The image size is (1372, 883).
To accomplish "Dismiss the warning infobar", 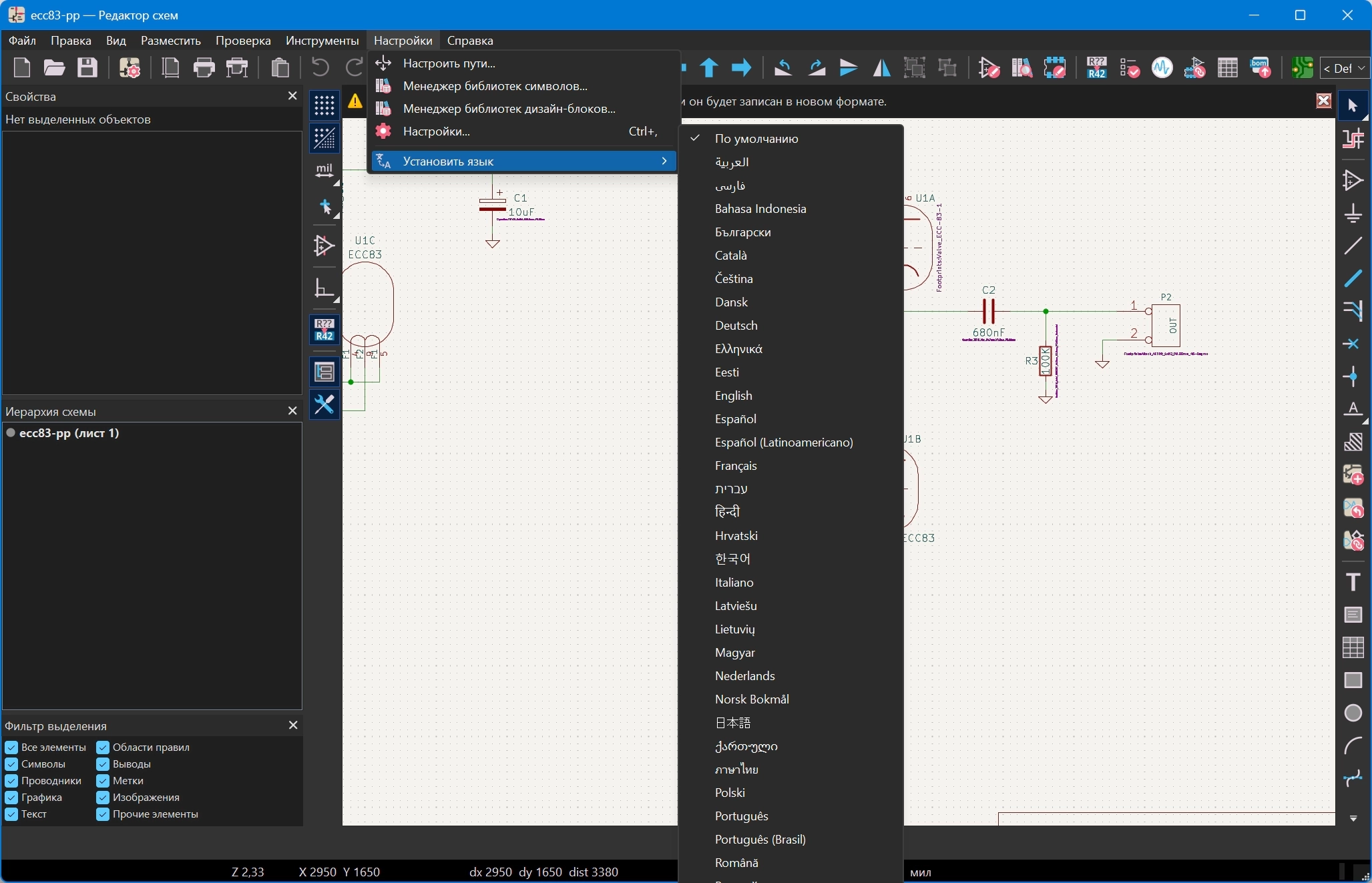I will pyautogui.click(x=1323, y=101).
